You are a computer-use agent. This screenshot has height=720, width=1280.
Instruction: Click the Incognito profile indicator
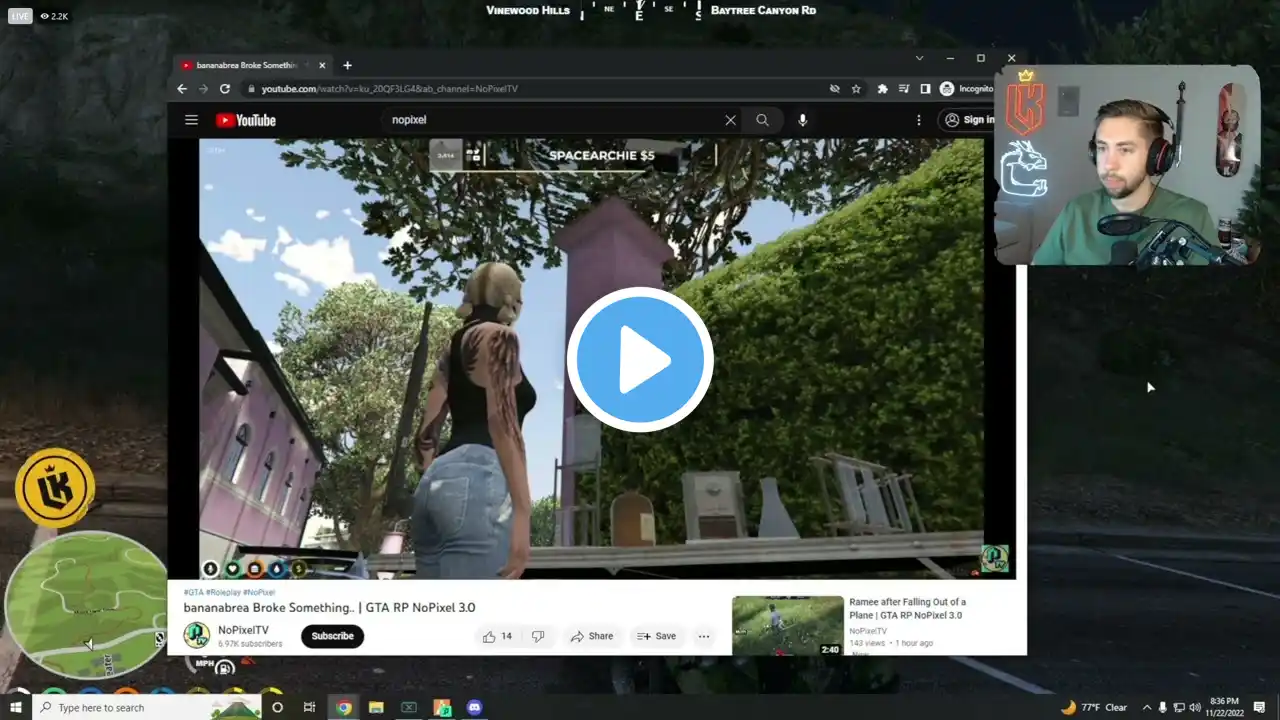(x=968, y=89)
